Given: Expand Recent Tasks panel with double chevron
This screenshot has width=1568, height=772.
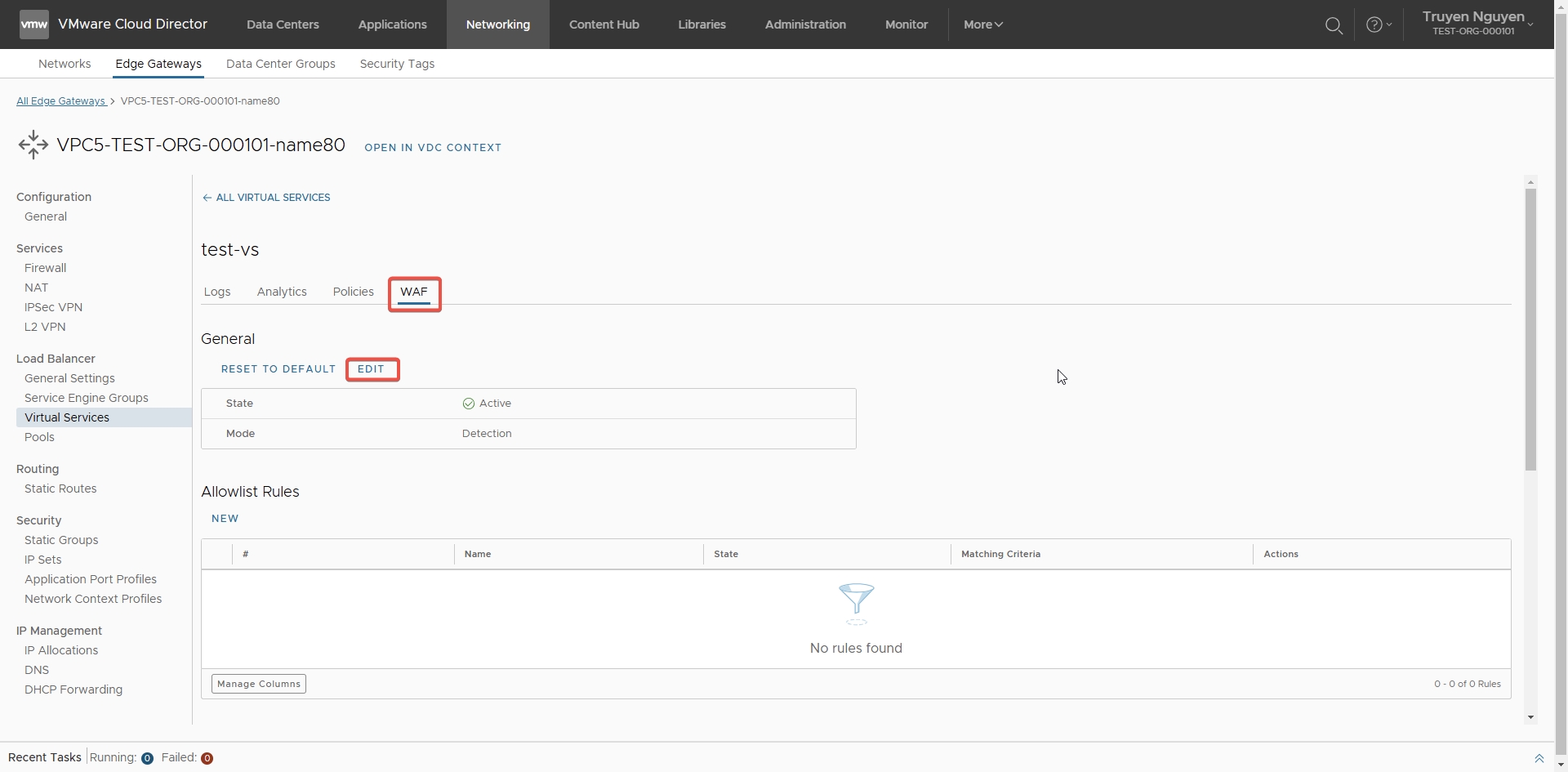Looking at the screenshot, I should coord(1539,758).
